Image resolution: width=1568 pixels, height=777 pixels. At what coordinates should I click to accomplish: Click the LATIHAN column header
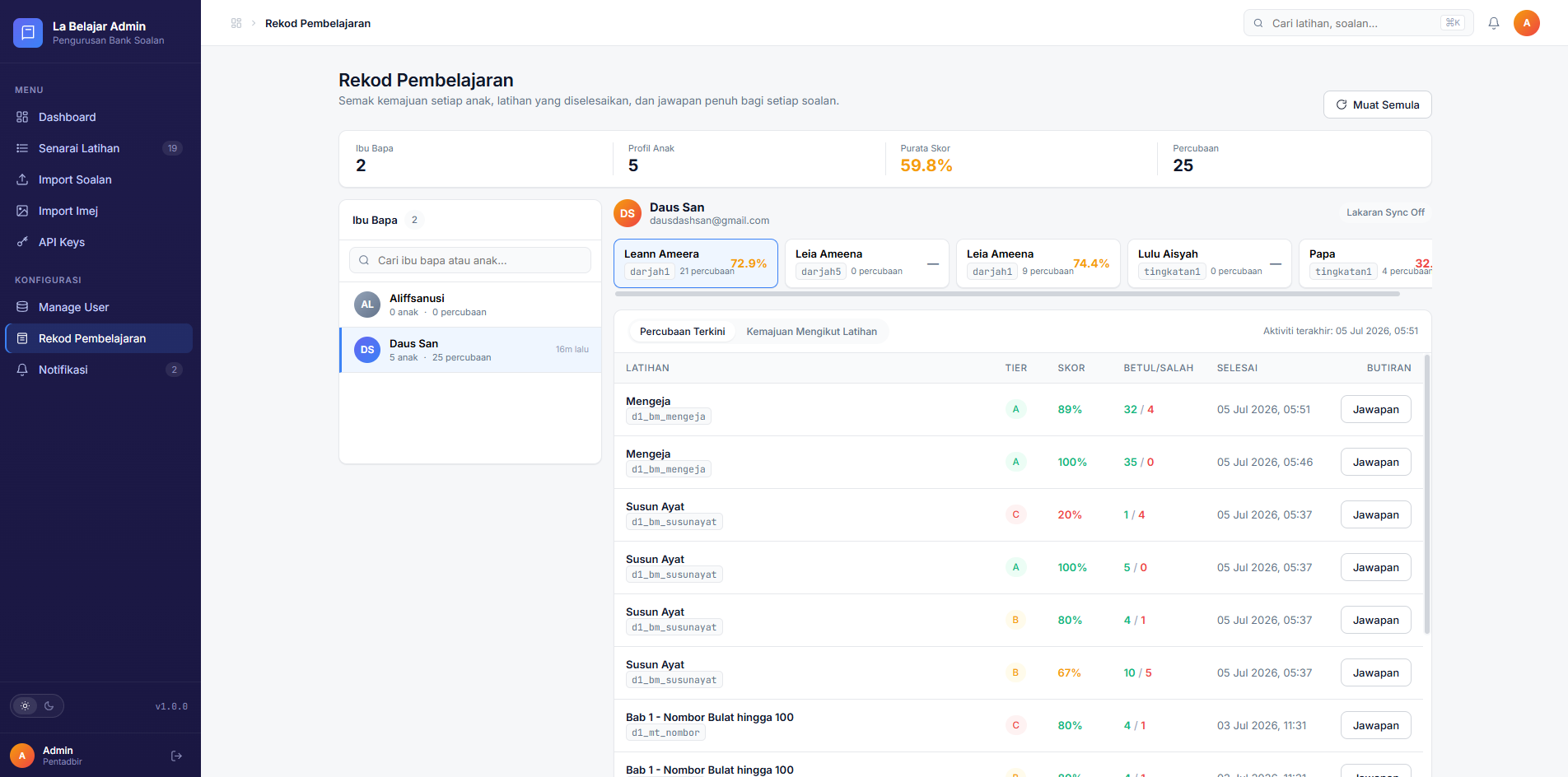point(647,368)
